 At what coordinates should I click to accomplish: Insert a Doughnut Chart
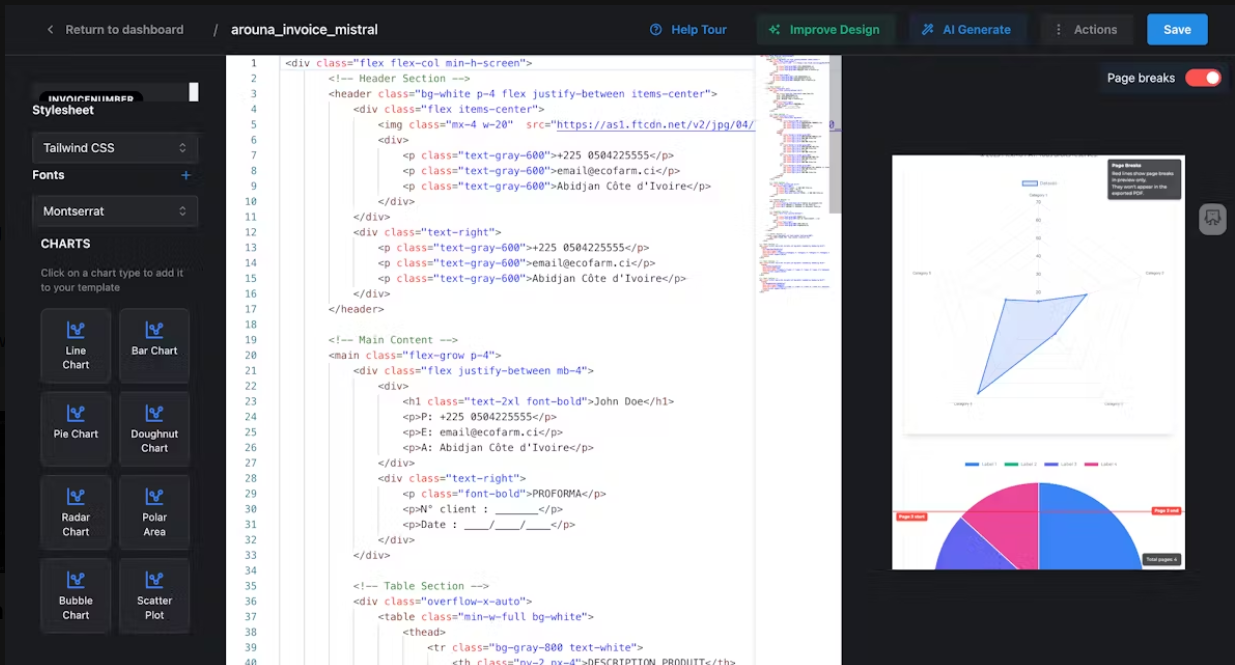coord(154,429)
